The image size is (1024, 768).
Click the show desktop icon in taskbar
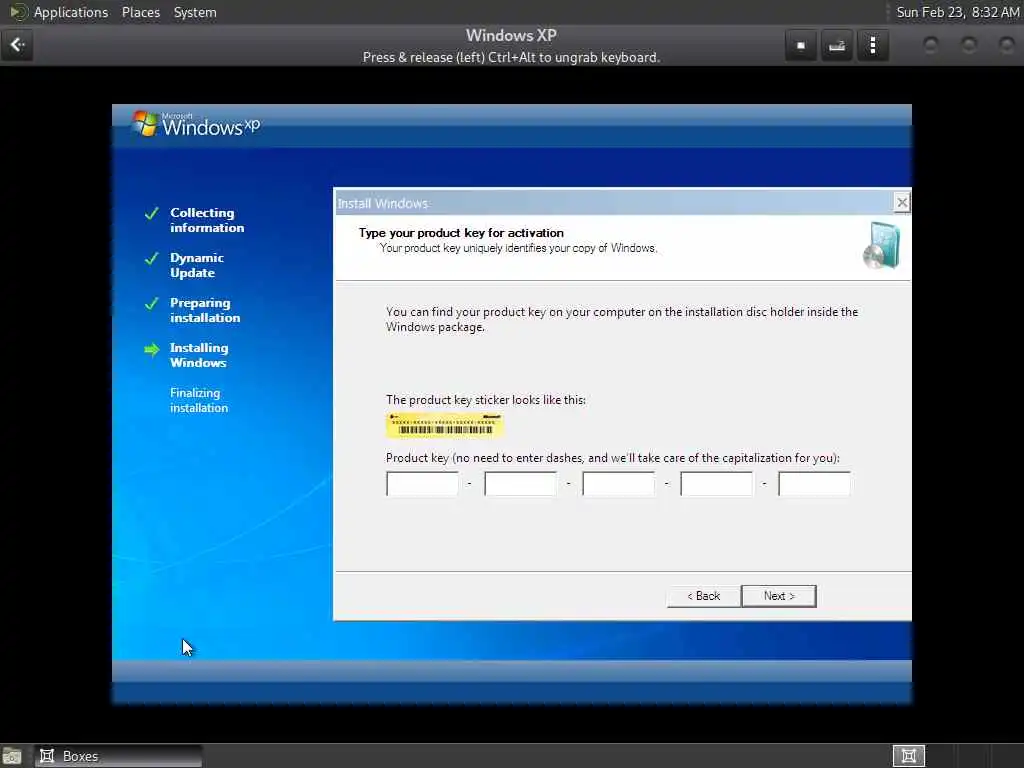(12, 756)
